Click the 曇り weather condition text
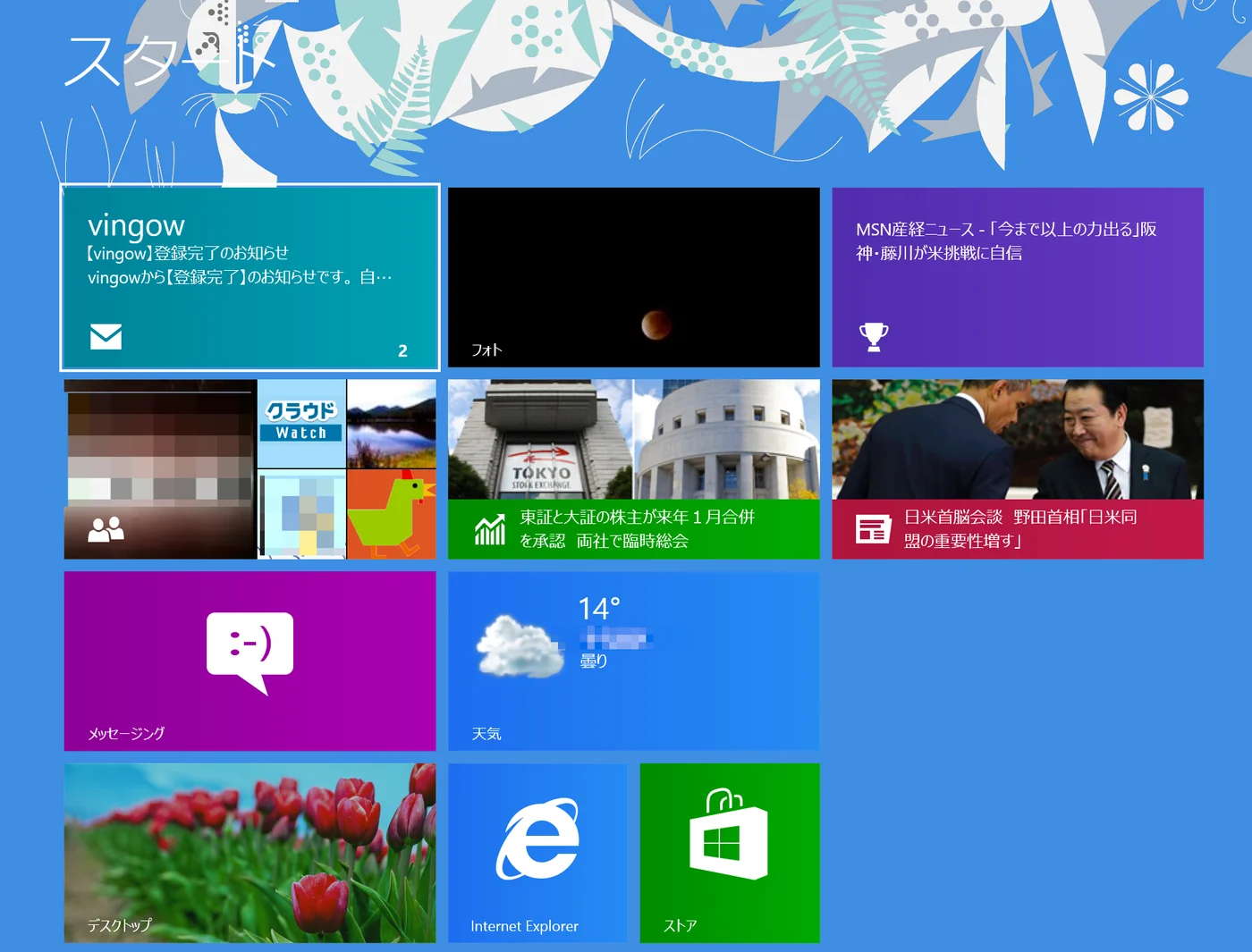 pyautogui.click(x=594, y=661)
